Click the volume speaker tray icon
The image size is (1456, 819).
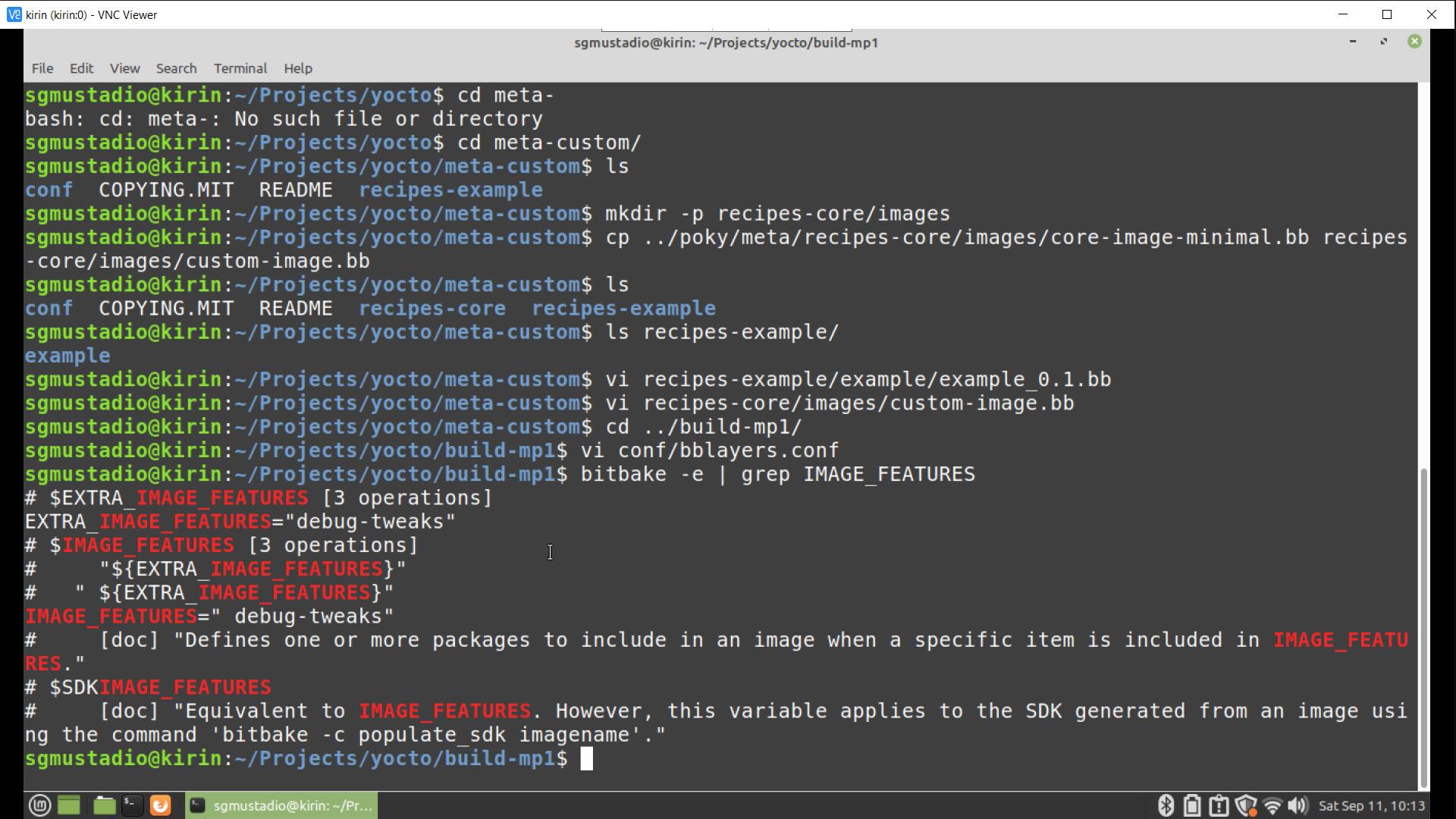coord(1298,805)
